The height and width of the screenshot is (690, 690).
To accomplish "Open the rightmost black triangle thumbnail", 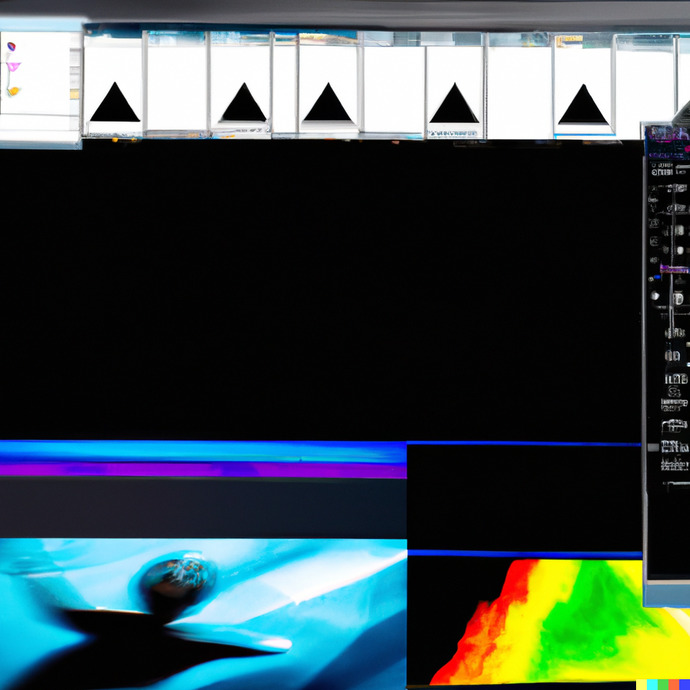I will tap(583, 104).
